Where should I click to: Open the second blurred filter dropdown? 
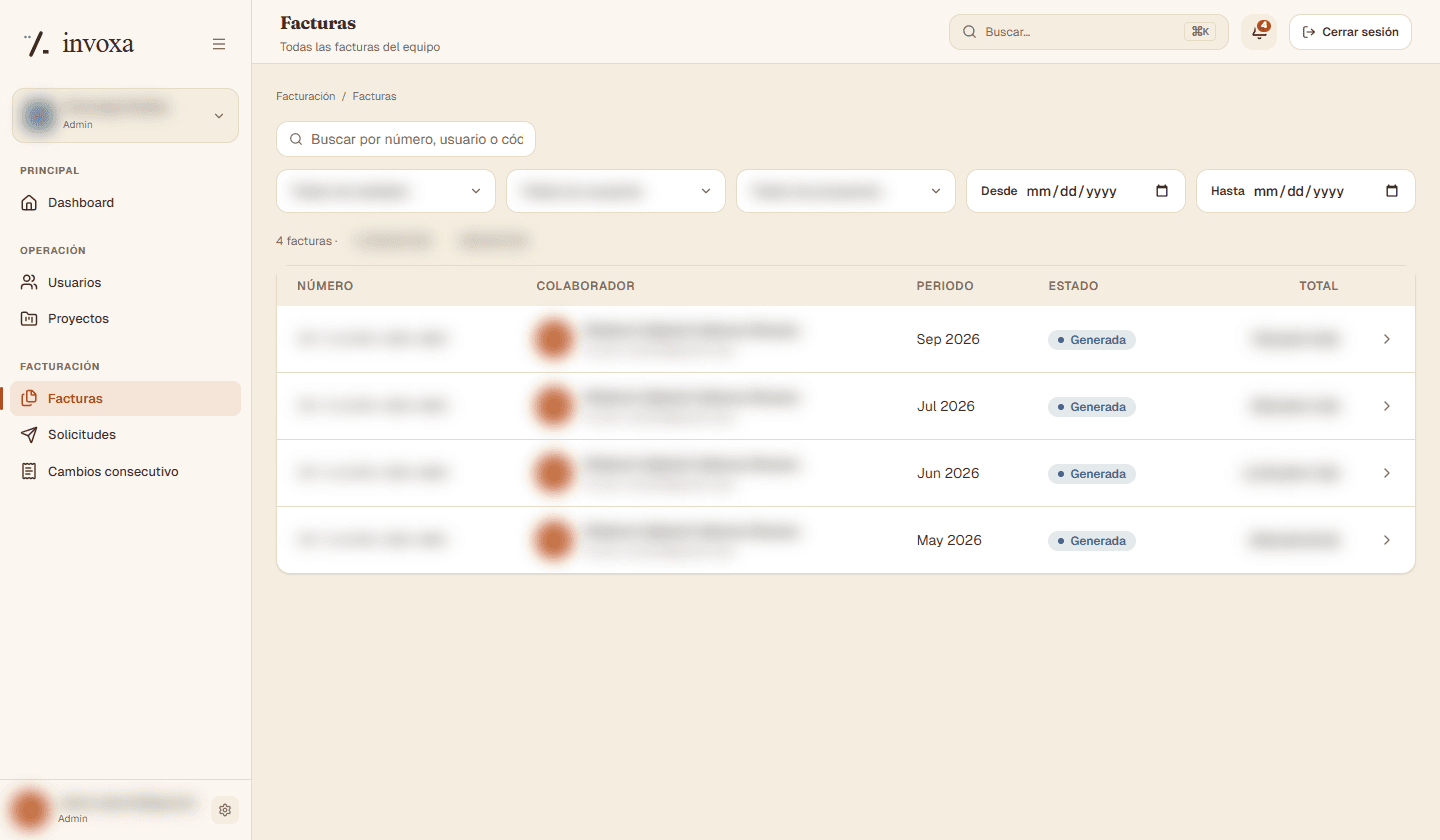(x=616, y=191)
